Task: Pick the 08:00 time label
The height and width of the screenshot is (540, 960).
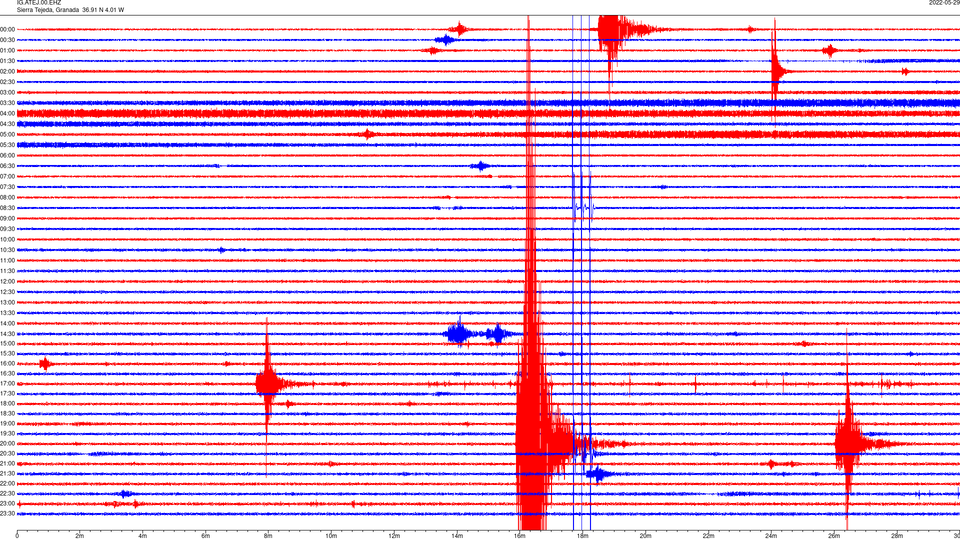Action: pyautogui.click(x=7, y=197)
